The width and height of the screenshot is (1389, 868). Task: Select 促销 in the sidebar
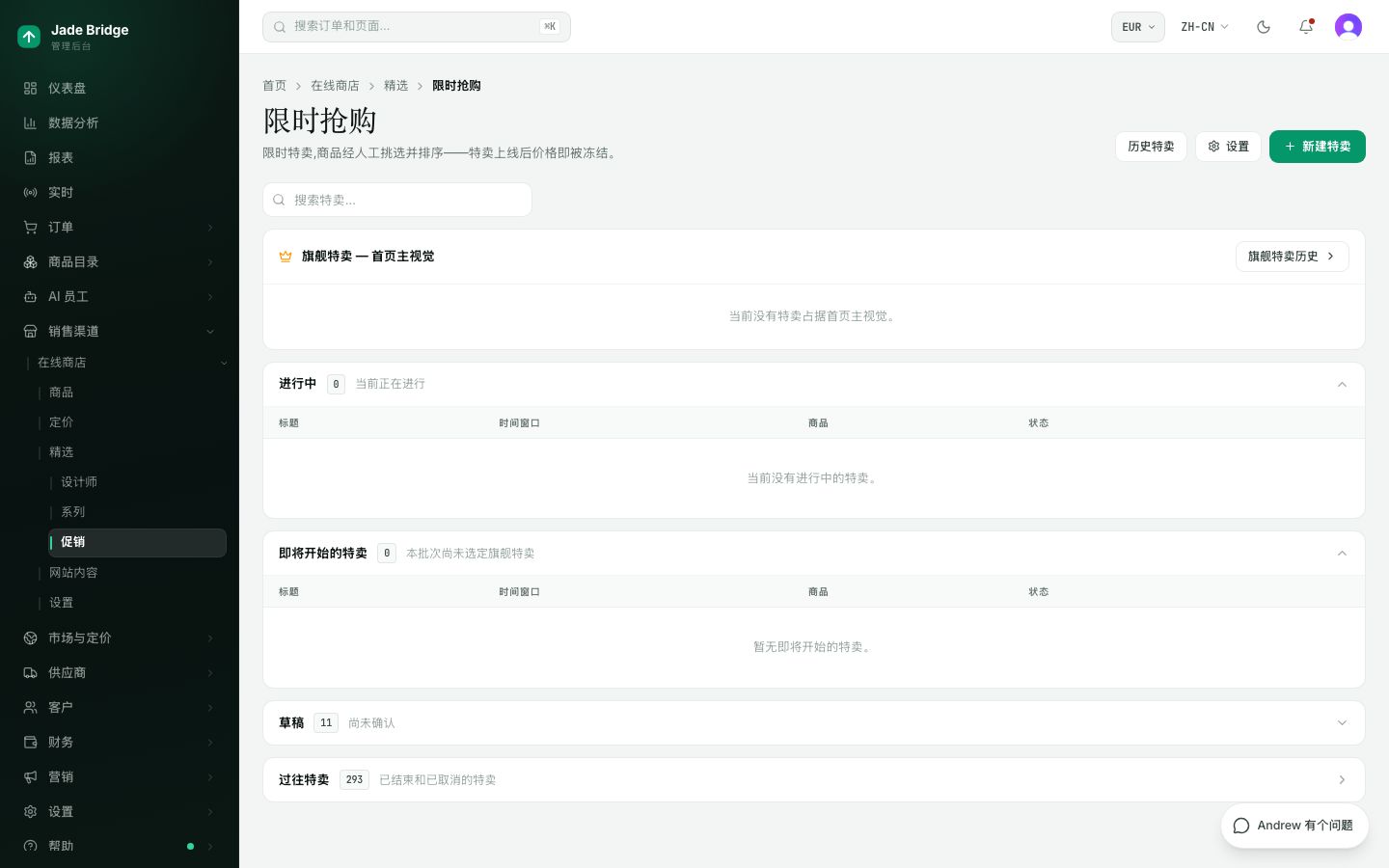point(138,542)
